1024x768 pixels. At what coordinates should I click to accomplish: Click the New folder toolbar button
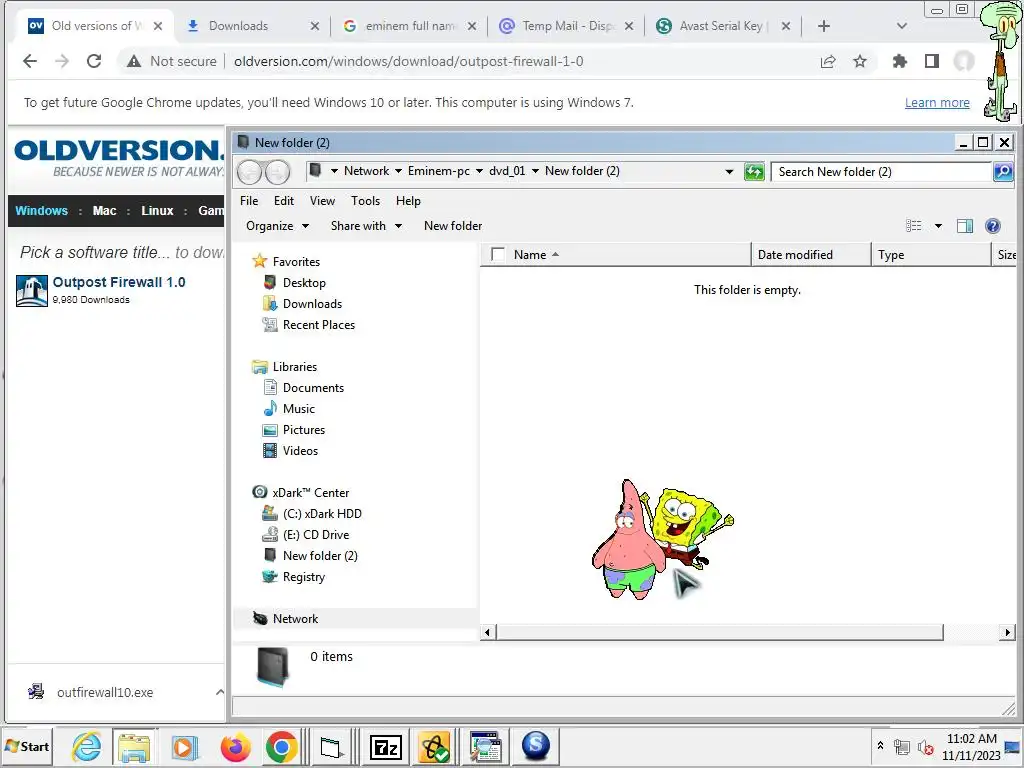(453, 226)
